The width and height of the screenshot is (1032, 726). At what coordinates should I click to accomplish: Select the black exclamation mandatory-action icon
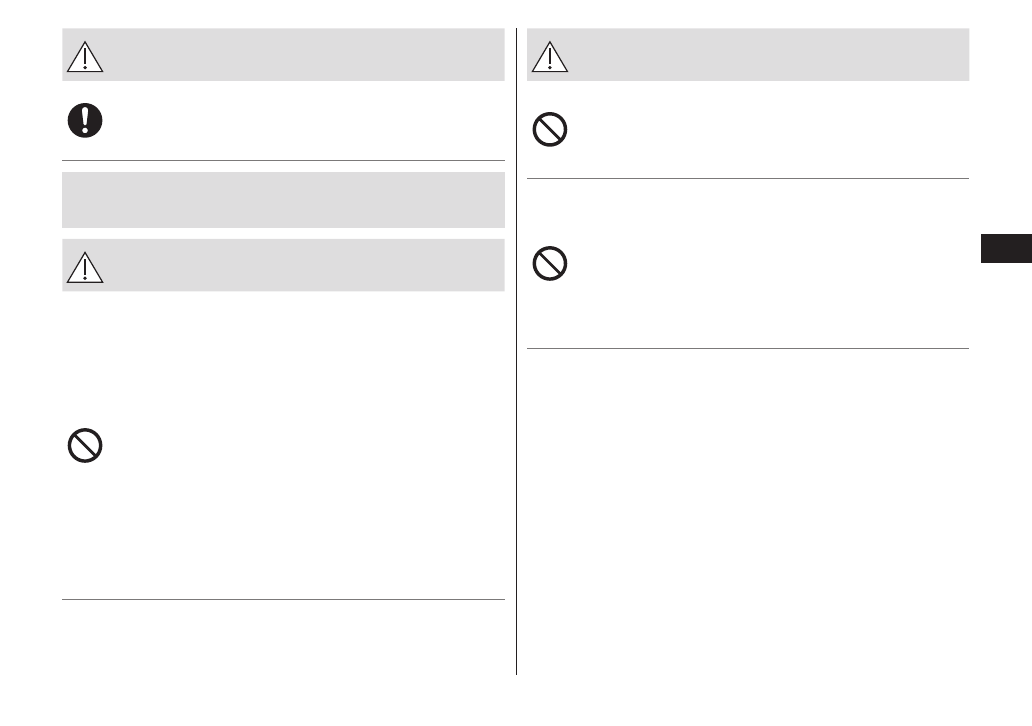click(85, 120)
